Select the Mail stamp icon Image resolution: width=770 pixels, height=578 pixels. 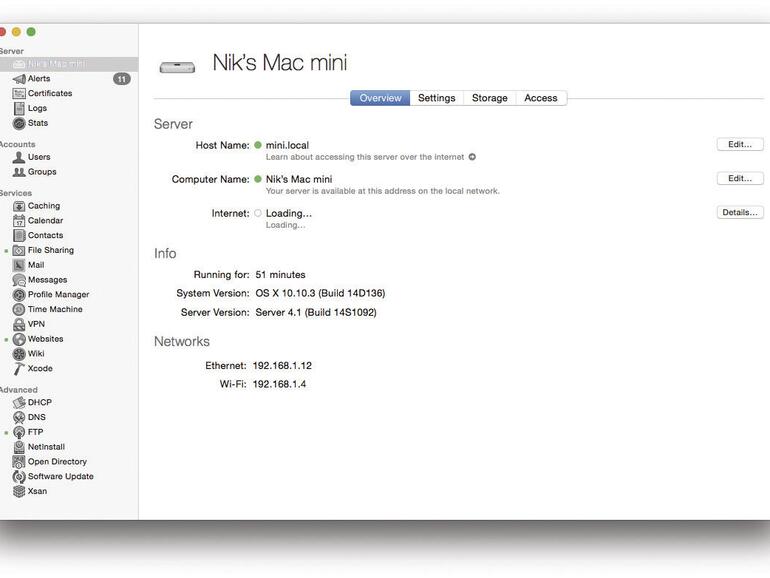(19, 265)
